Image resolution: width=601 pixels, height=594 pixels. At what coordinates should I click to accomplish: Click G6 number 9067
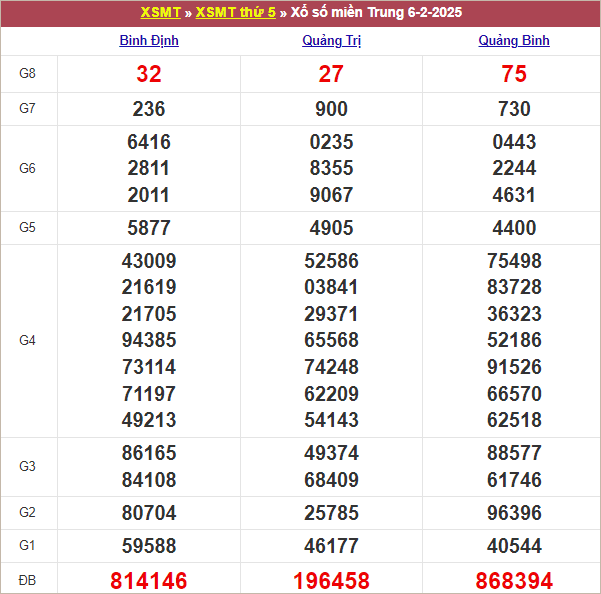[x=331, y=195]
